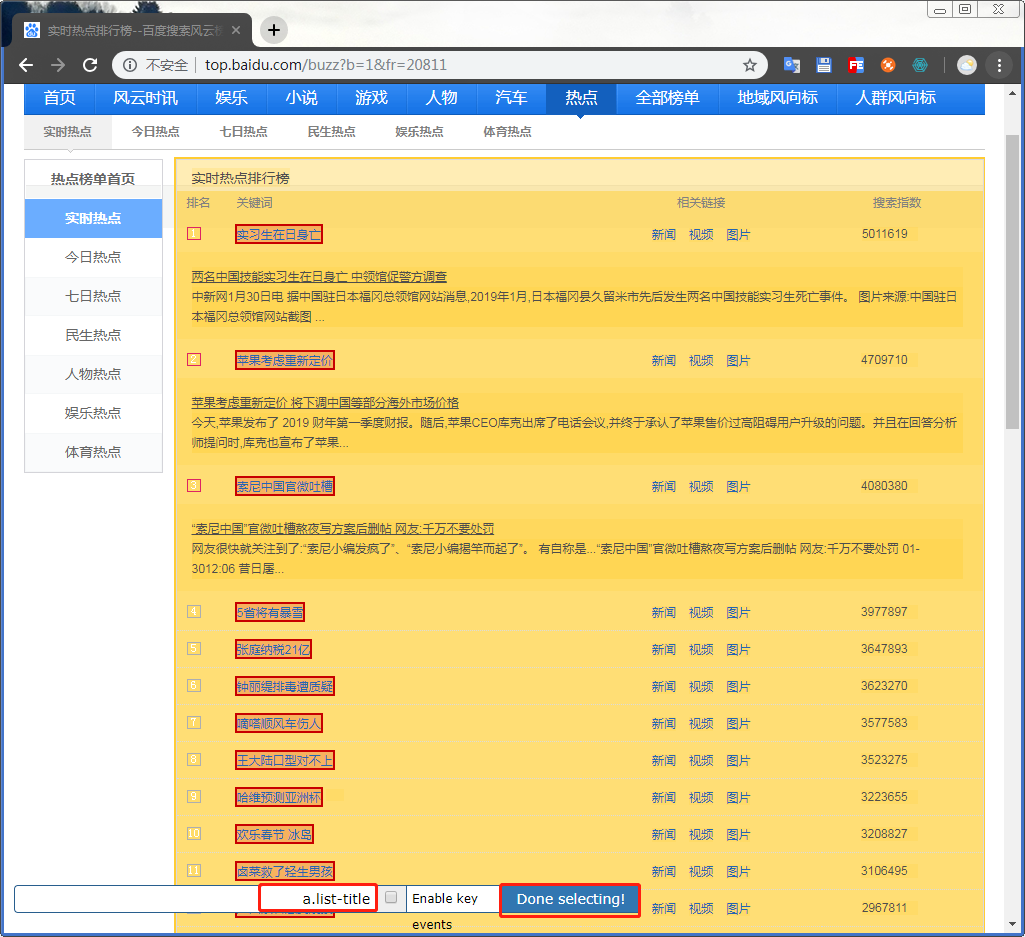The image size is (1025, 937).
Task: Open the Google Translate extension icon
Action: (x=792, y=65)
